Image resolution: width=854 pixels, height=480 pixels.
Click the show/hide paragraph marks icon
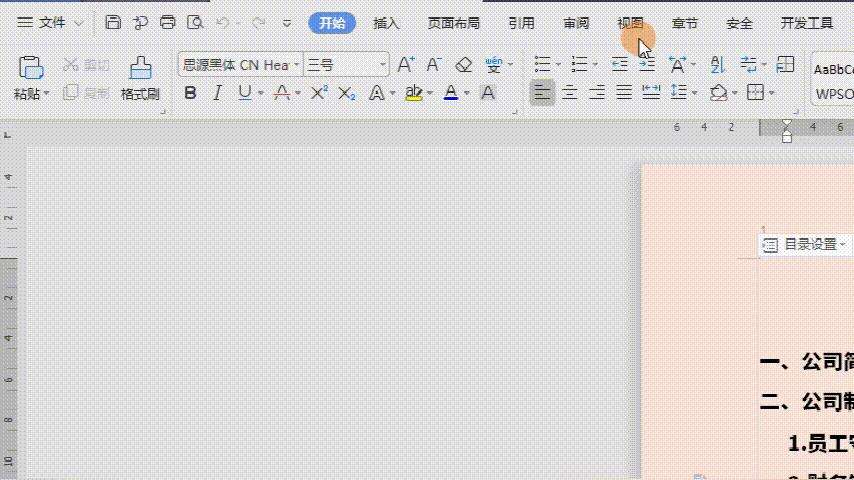point(748,65)
